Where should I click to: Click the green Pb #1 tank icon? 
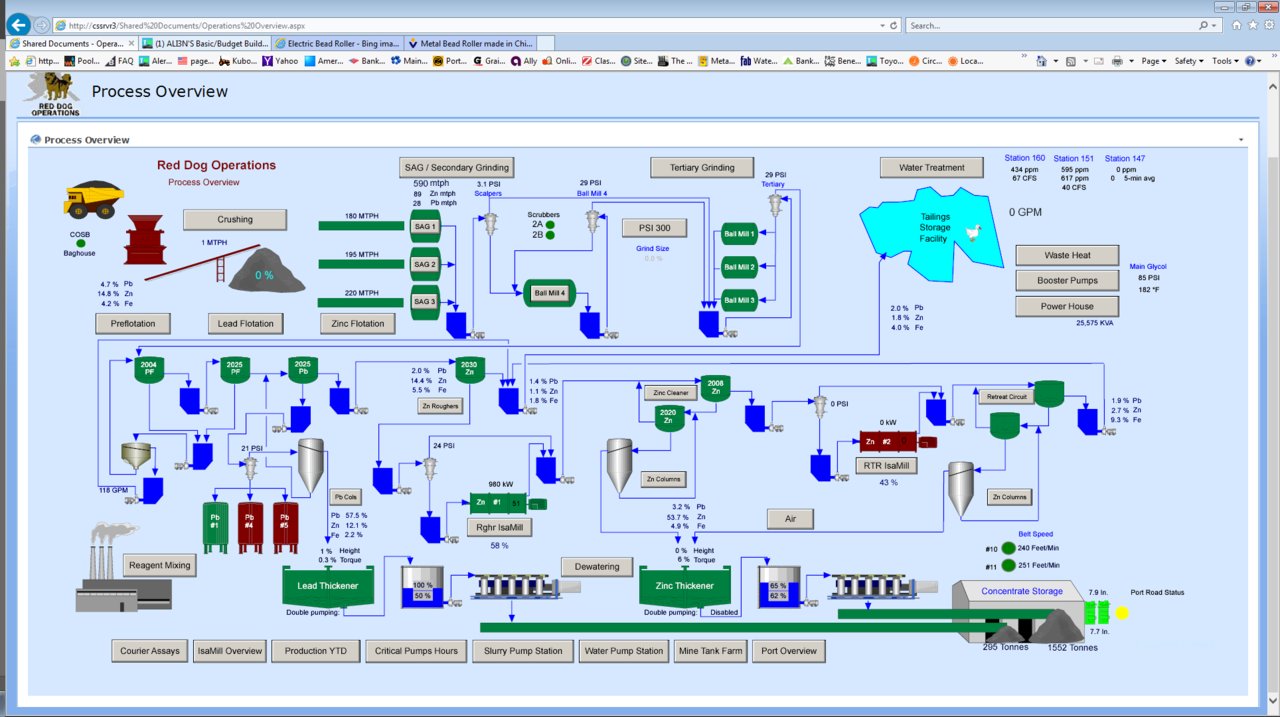[x=215, y=527]
